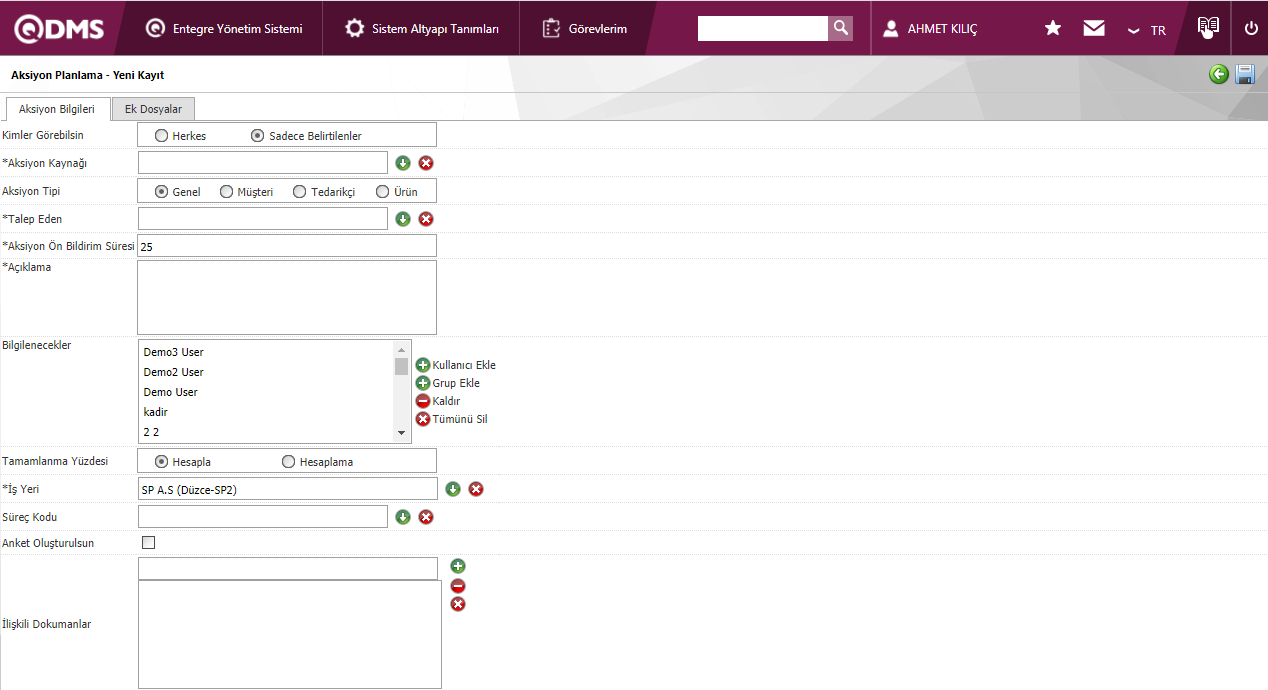Viewport: 1268px width, 690px height.
Task: Open the messages envelope icon
Action: [1094, 28]
